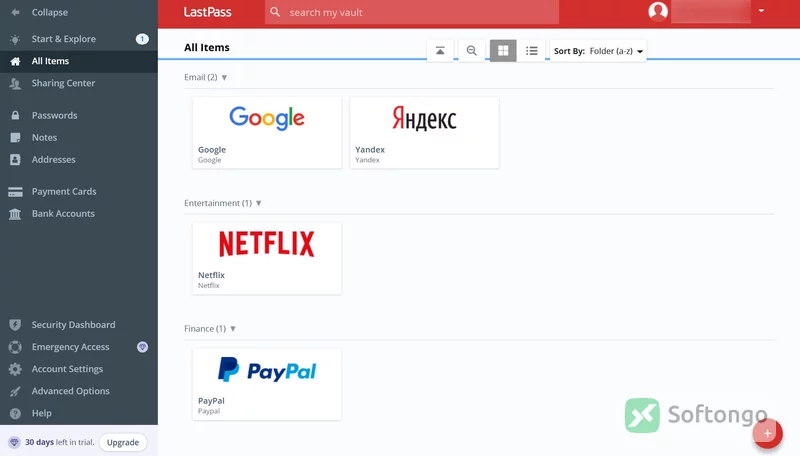800x456 pixels.
Task: Open the Yandex vault item
Action: (x=424, y=133)
